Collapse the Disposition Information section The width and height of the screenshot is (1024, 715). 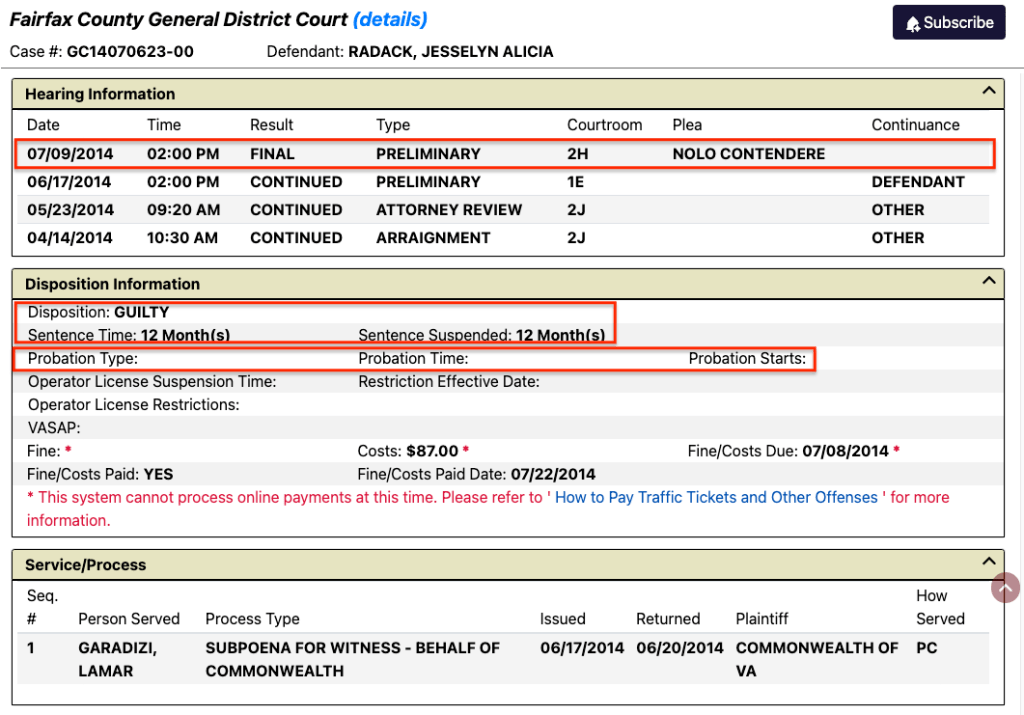[x=989, y=281]
